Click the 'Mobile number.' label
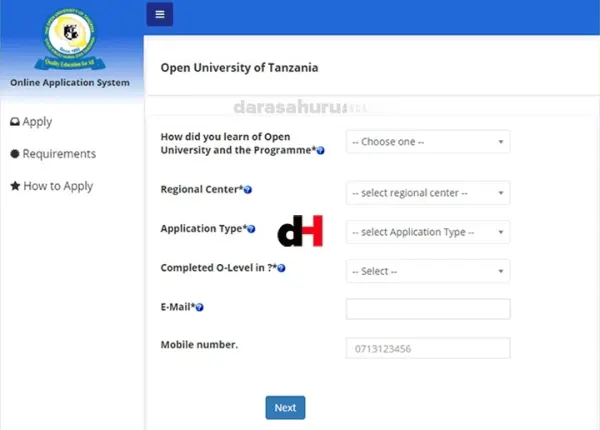This screenshot has height=430, width=600. [199, 345]
